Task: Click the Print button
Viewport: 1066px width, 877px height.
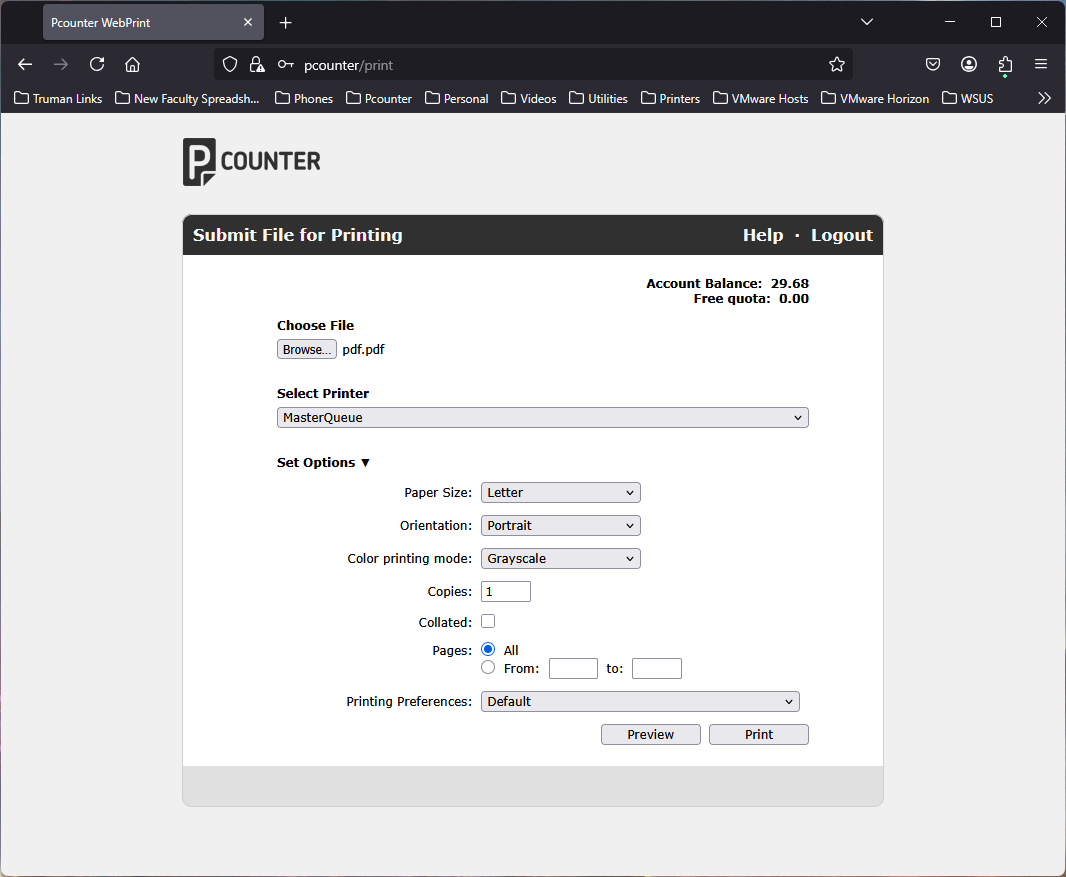Action: point(759,734)
